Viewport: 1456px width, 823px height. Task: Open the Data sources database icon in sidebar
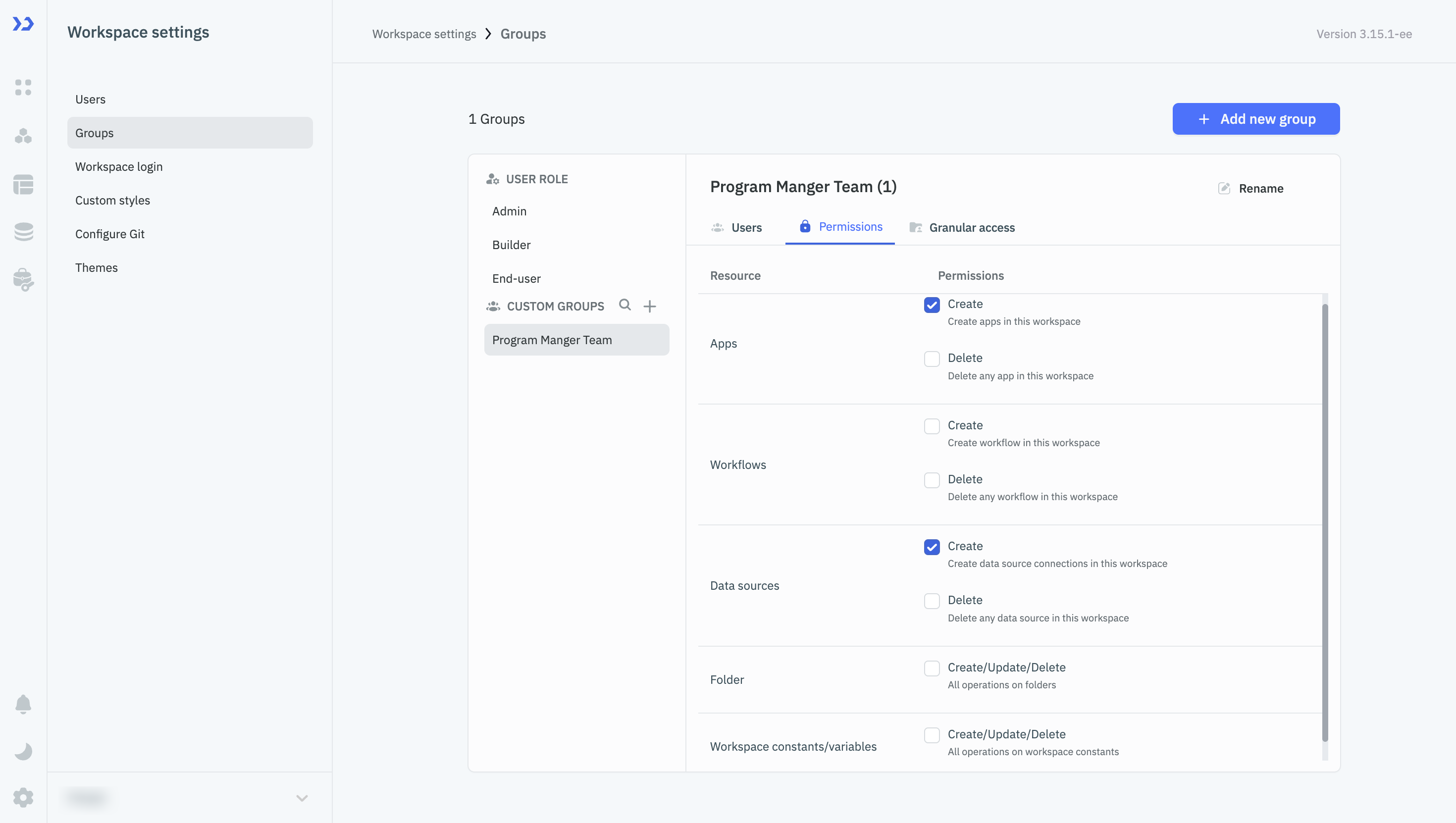pos(23,232)
